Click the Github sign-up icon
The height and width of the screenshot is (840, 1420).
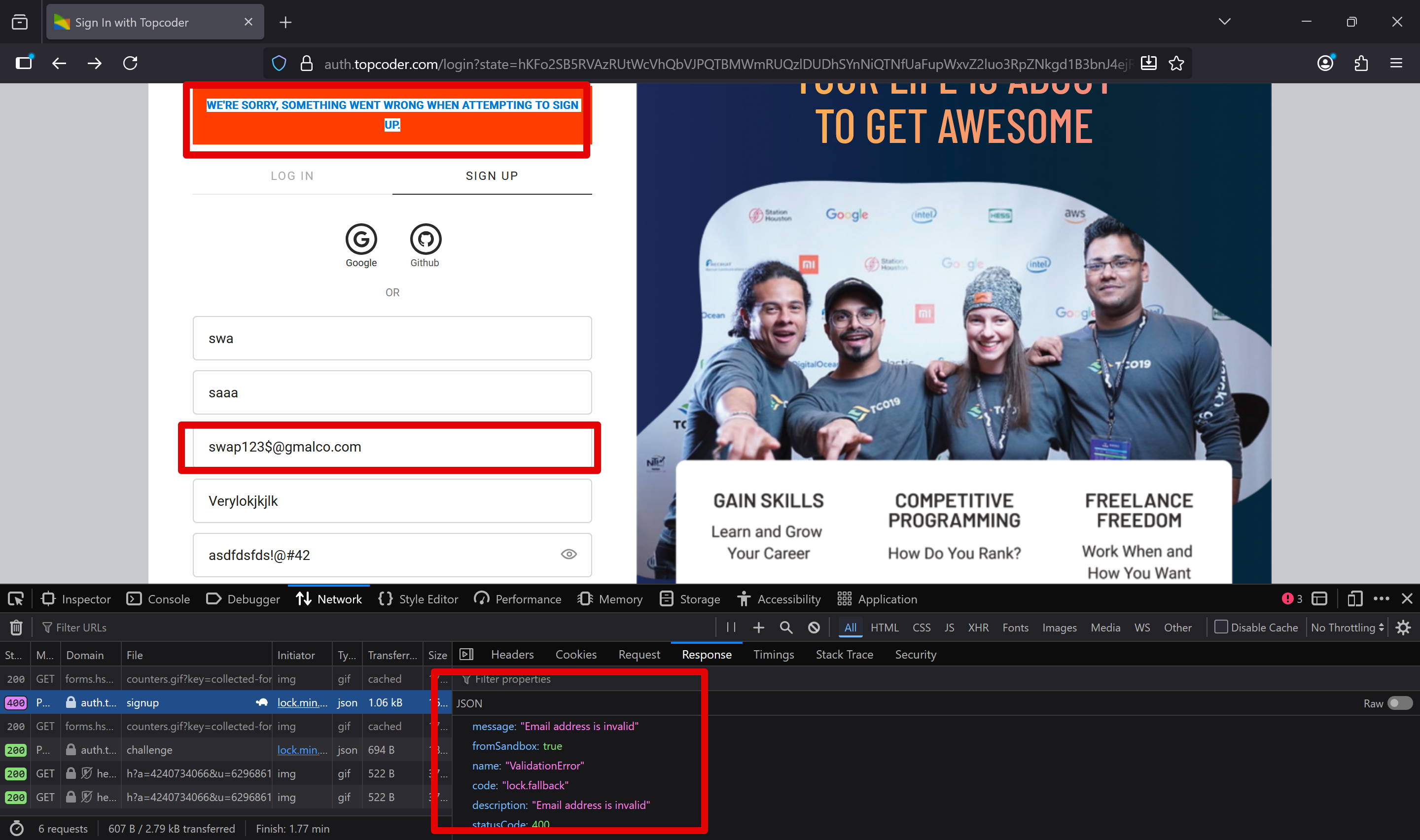tap(425, 240)
